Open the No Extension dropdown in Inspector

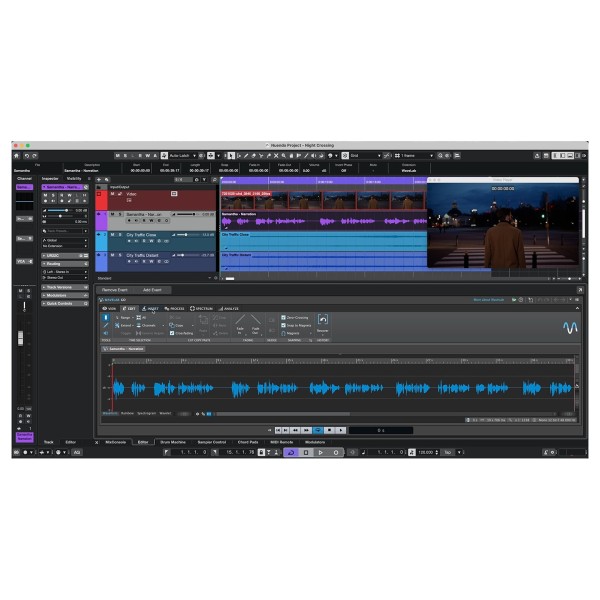pyautogui.click(x=65, y=246)
